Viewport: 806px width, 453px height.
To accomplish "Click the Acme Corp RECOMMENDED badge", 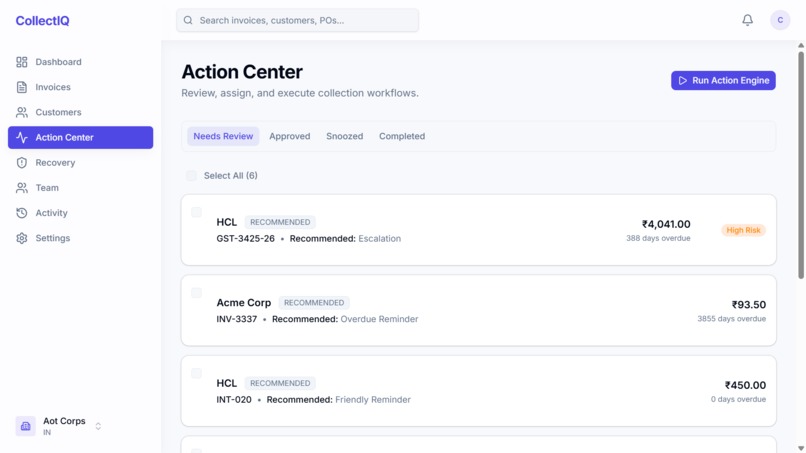I will [x=314, y=303].
